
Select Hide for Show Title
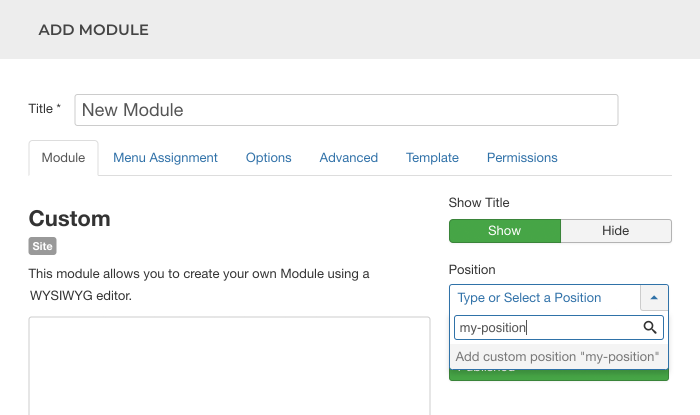(616, 231)
